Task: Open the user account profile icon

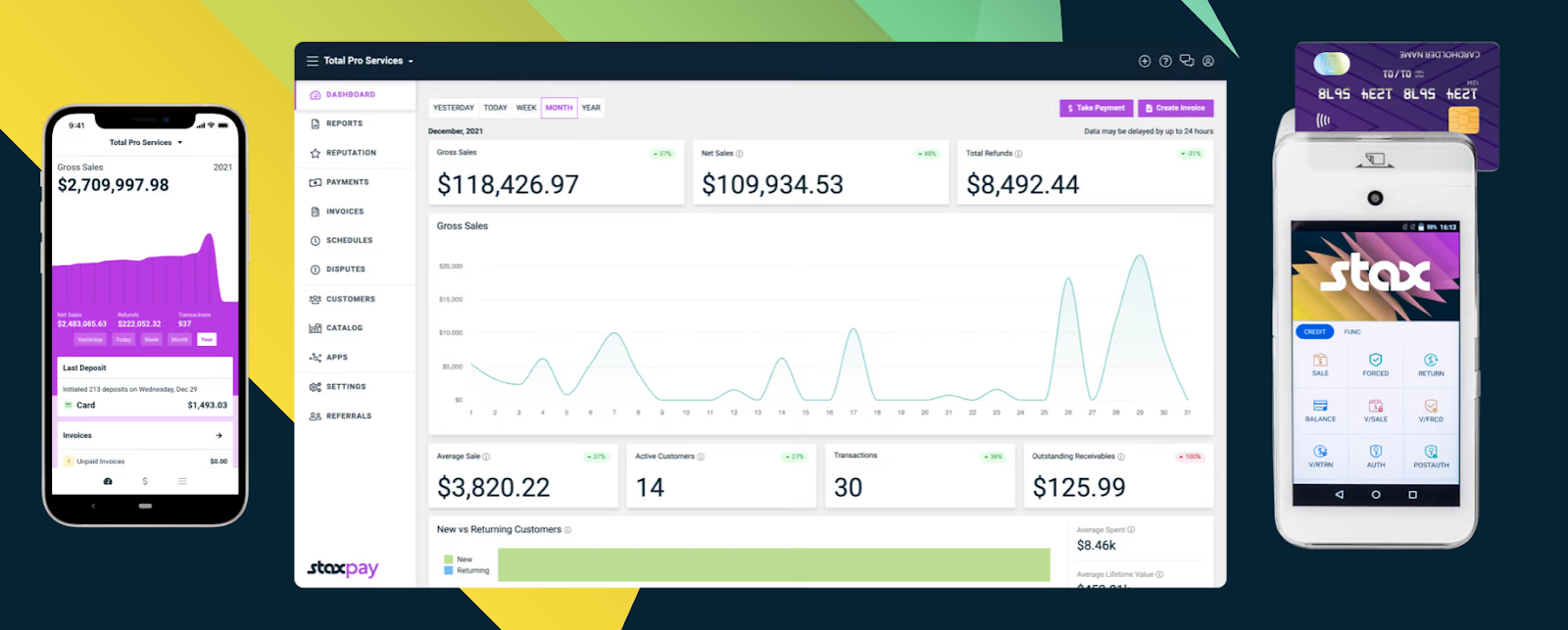Action: (1208, 61)
